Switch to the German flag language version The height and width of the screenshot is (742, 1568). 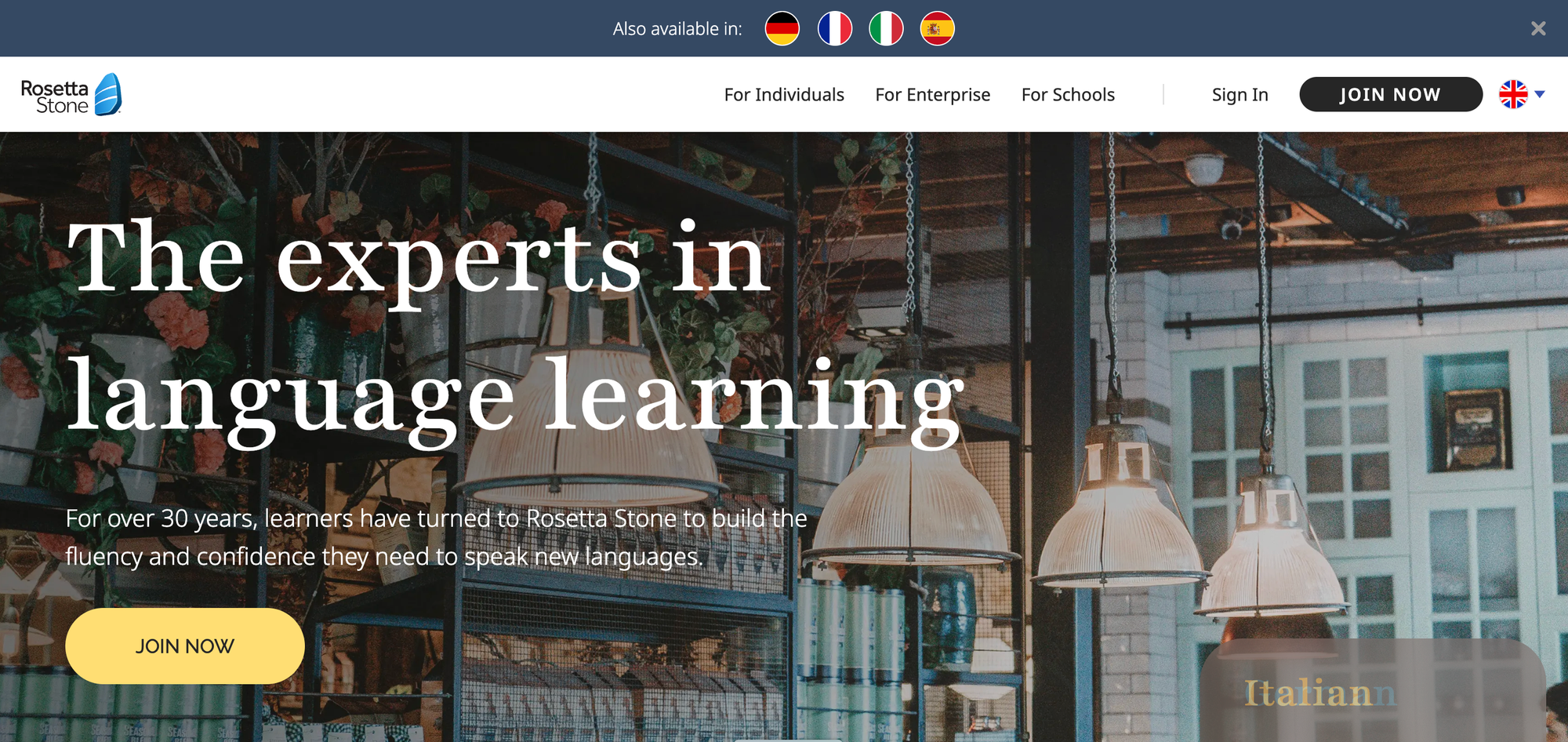tap(782, 29)
